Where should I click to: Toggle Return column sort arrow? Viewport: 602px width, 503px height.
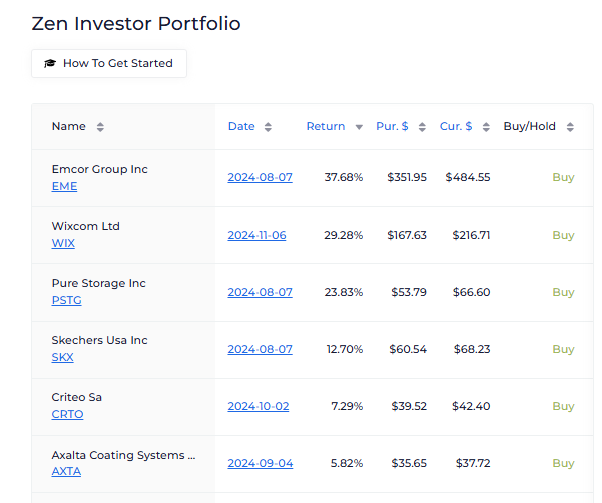pos(359,127)
